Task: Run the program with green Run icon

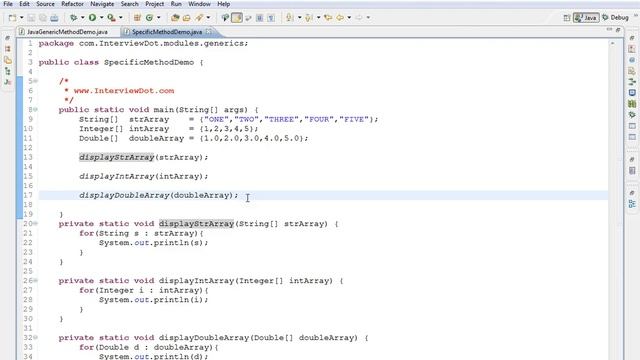Action: click(92, 18)
